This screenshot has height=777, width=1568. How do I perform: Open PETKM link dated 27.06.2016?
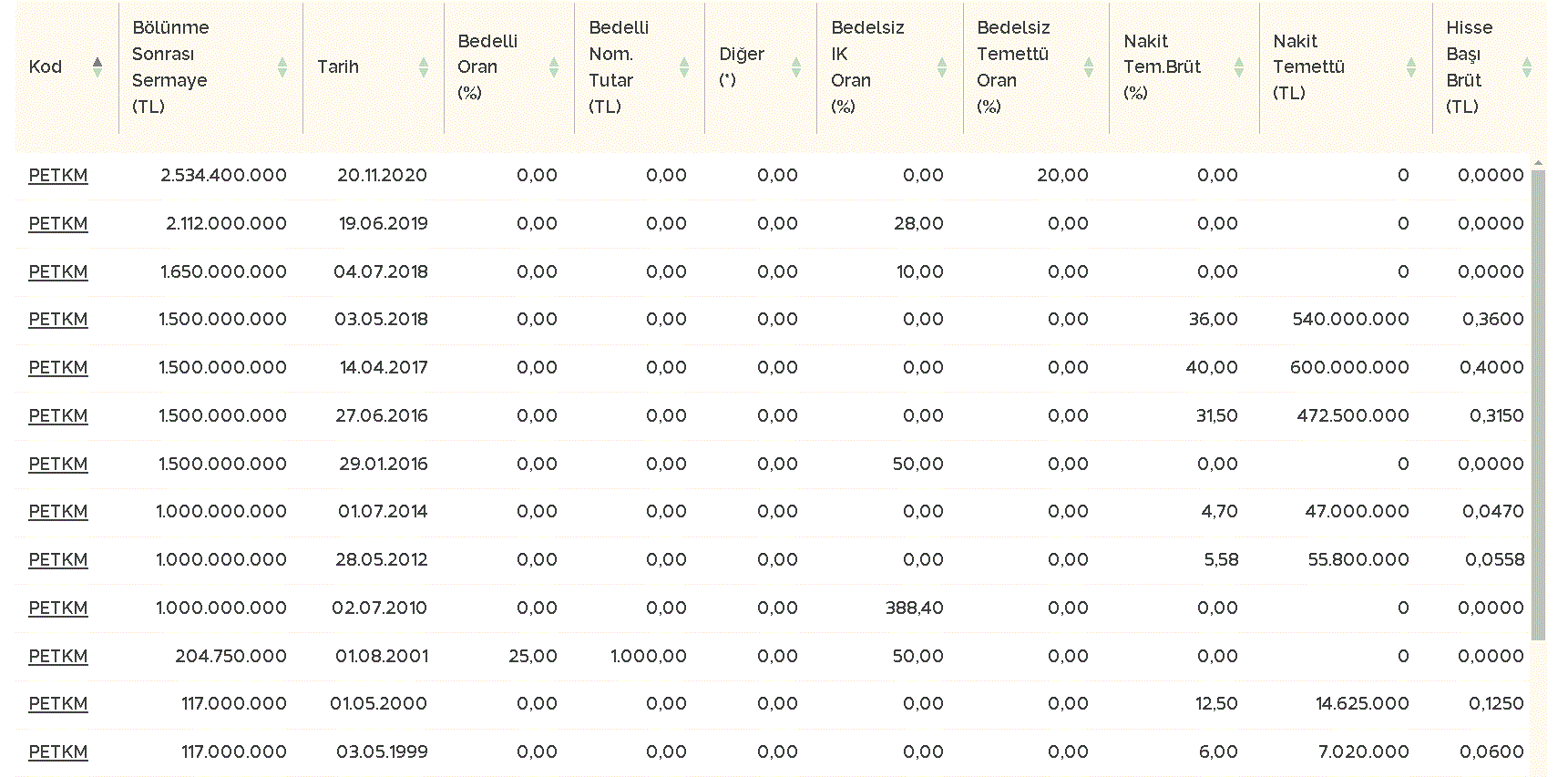click(x=58, y=415)
